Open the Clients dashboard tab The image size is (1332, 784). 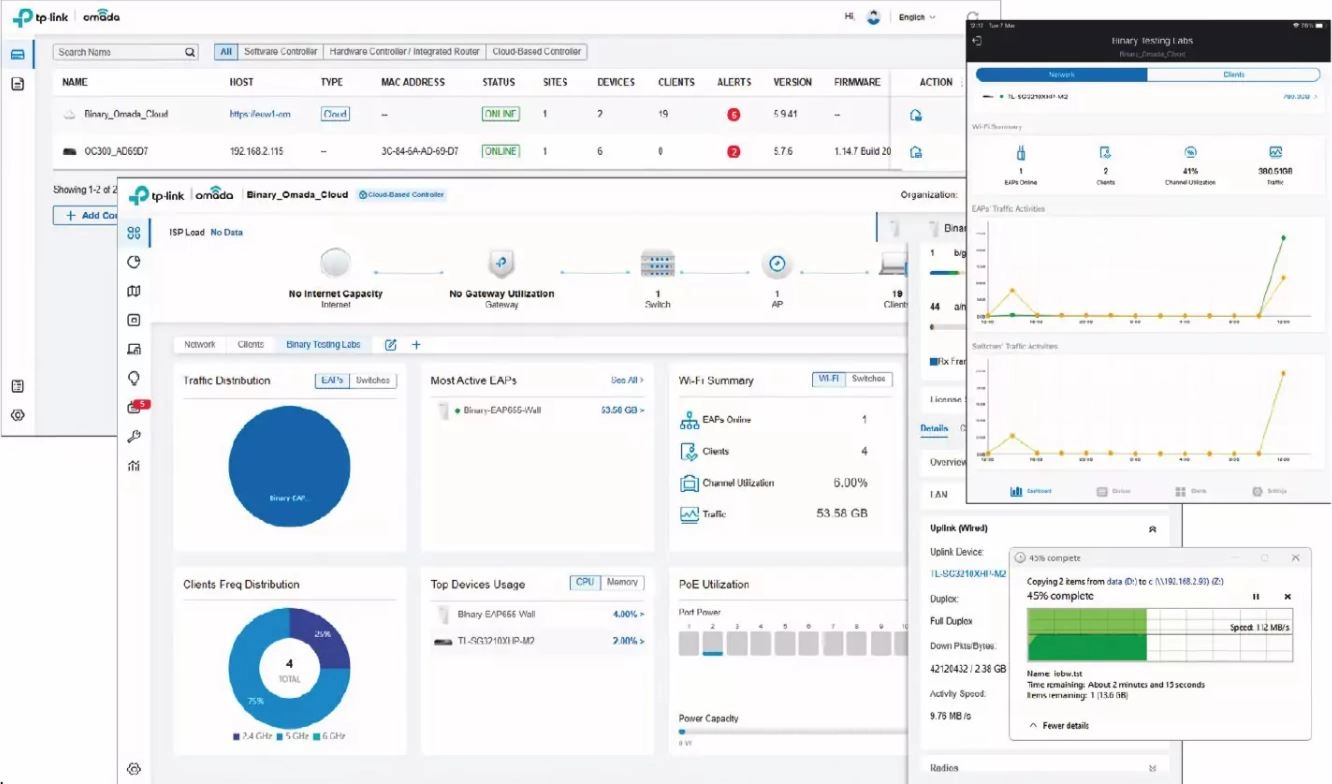pos(251,345)
